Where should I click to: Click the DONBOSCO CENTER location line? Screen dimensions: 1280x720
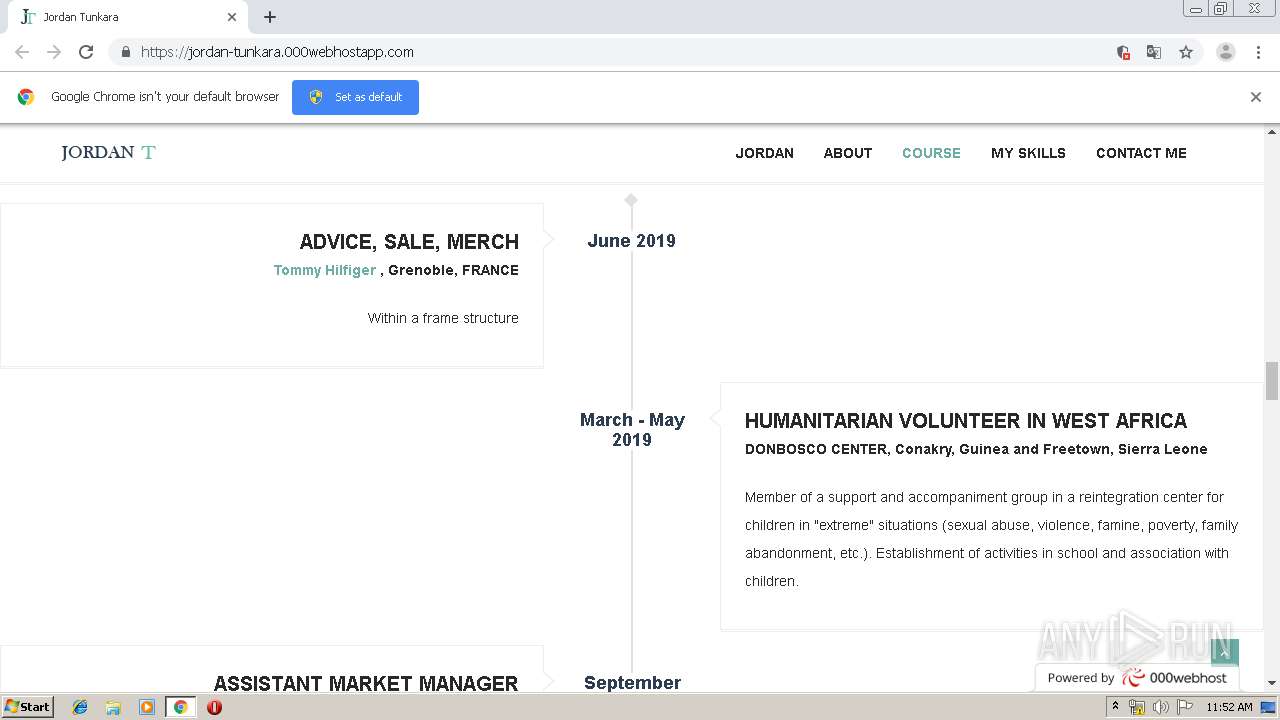point(976,449)
